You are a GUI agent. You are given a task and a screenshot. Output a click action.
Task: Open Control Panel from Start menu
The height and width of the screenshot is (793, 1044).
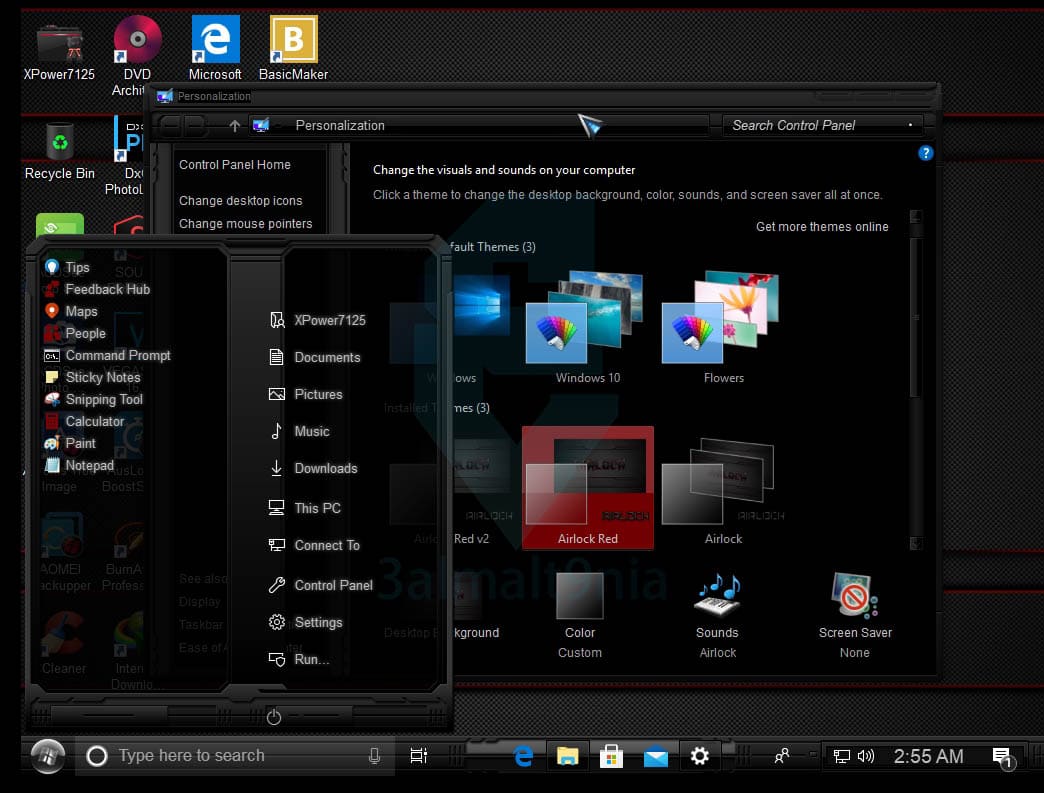[x=321, y=585]
